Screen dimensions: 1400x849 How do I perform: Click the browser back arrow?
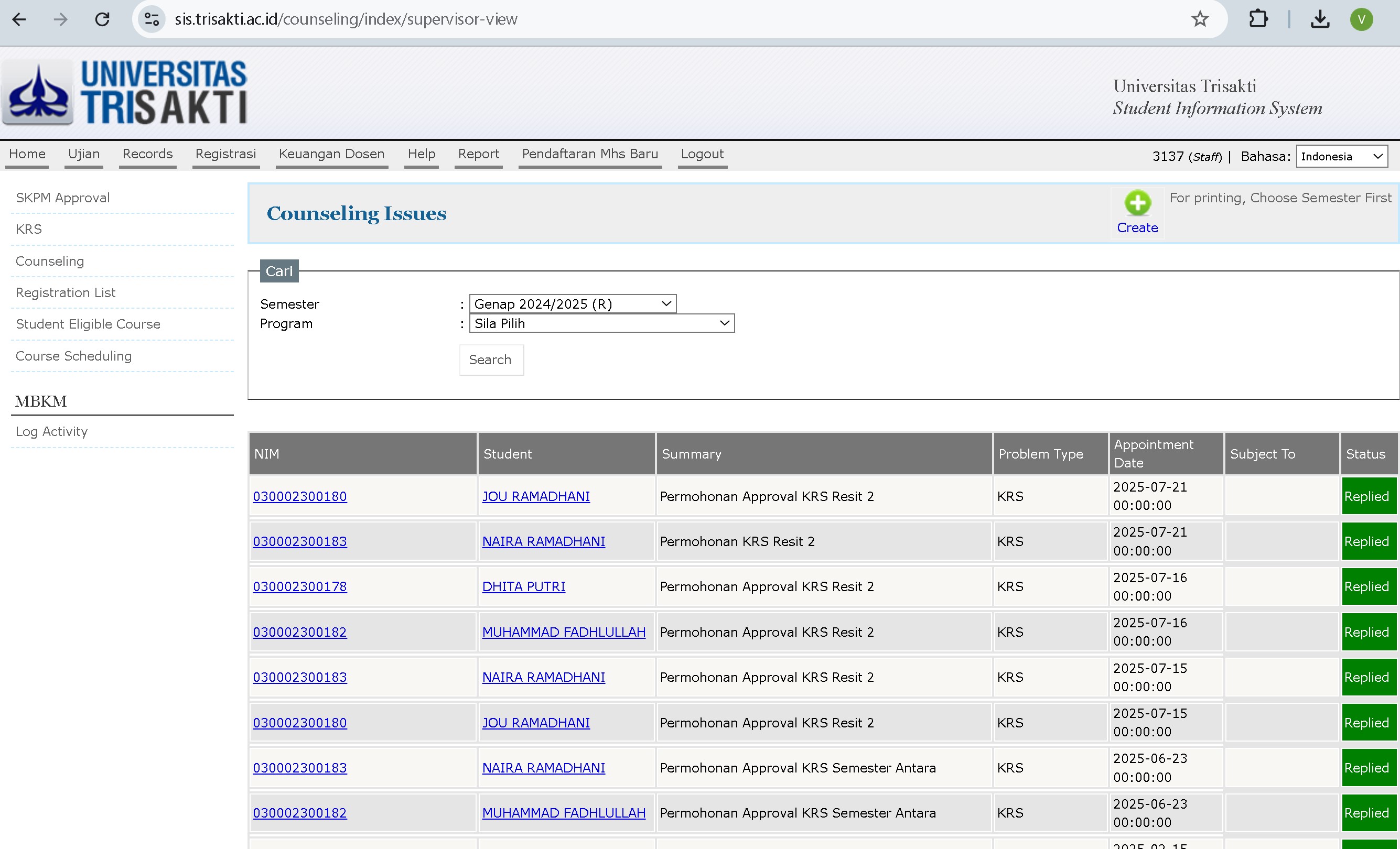(19, 19)
